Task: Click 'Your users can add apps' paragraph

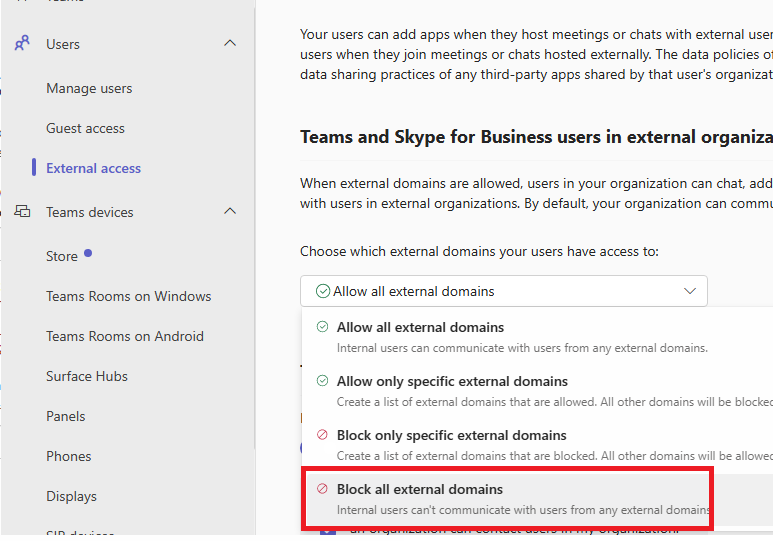Action: click(536, 54)
